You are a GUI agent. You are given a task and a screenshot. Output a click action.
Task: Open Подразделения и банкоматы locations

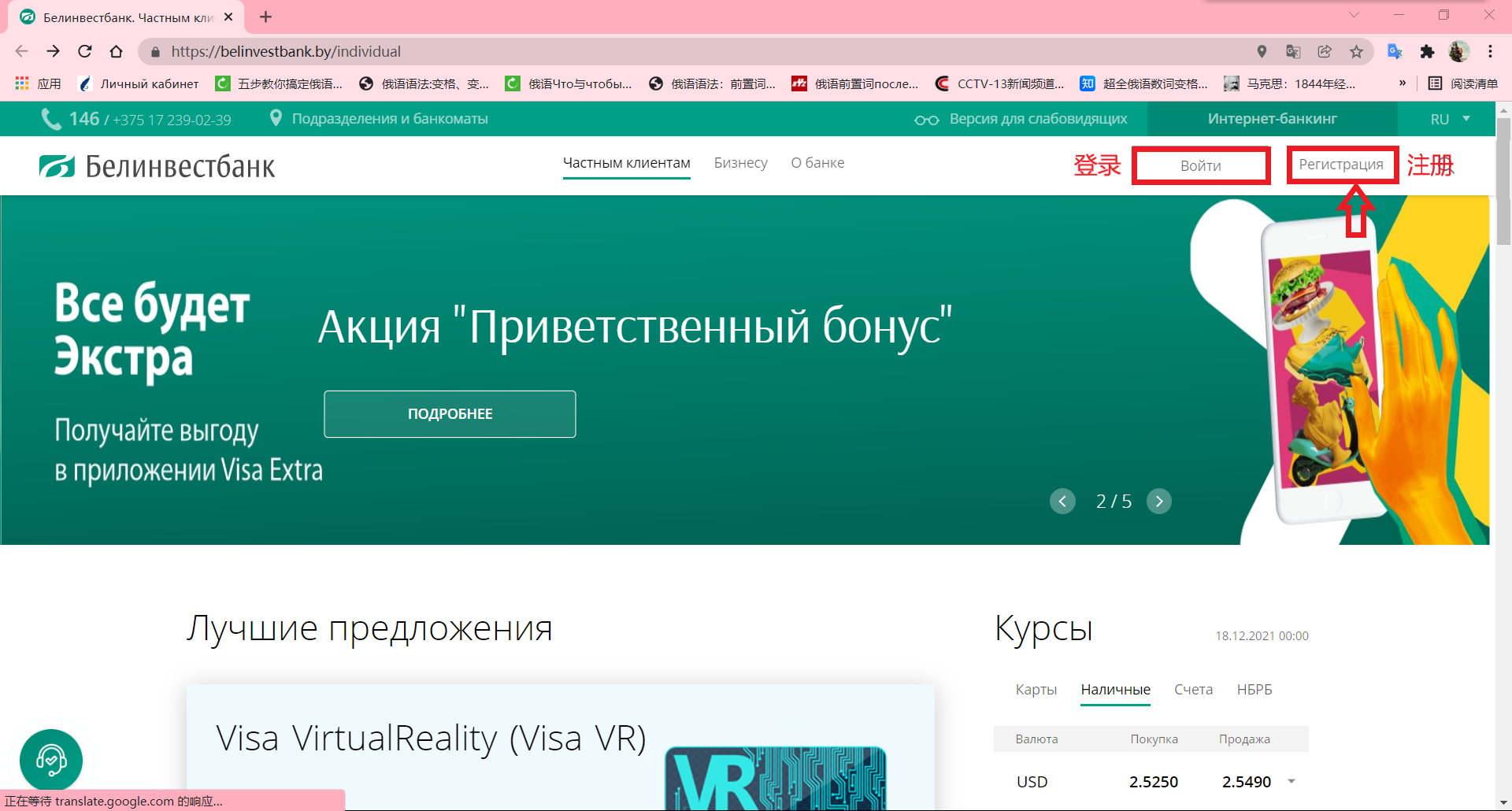pyautogui.click(x=379, y=118)
